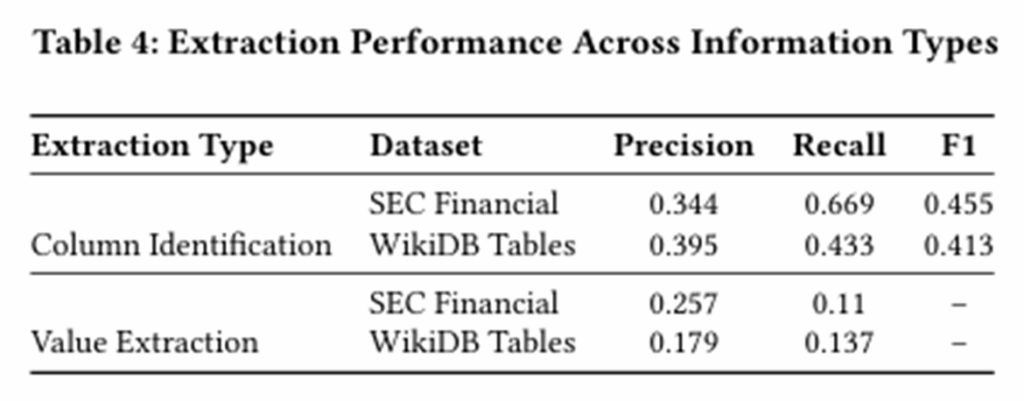Click the recall value 0.669
The height and width of the screenshot is (401, 1024).
(x=839, y=204)
